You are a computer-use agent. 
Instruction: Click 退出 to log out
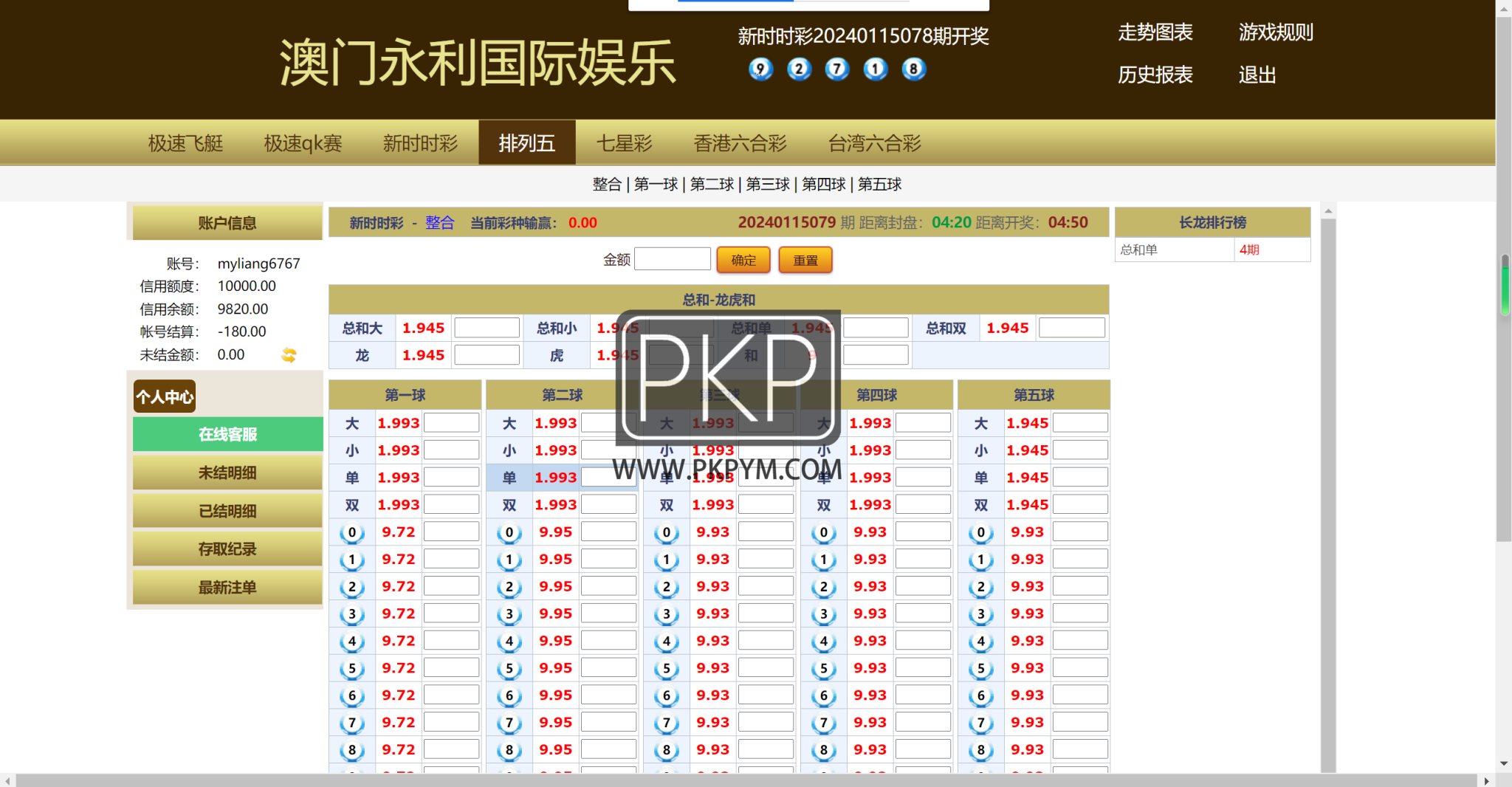(1257, 75)
